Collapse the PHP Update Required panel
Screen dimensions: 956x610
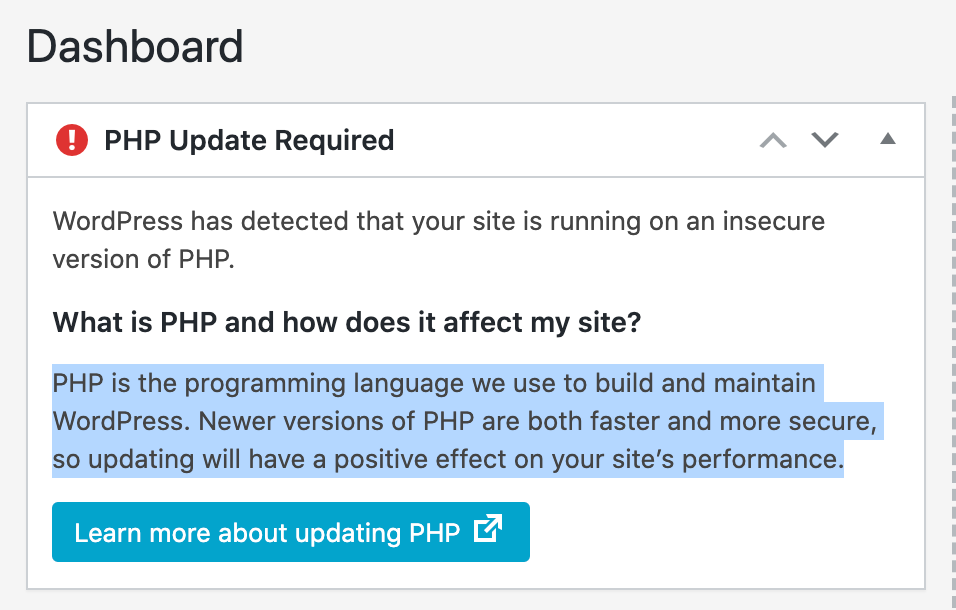pyautogui.click(x=887, y=140)
